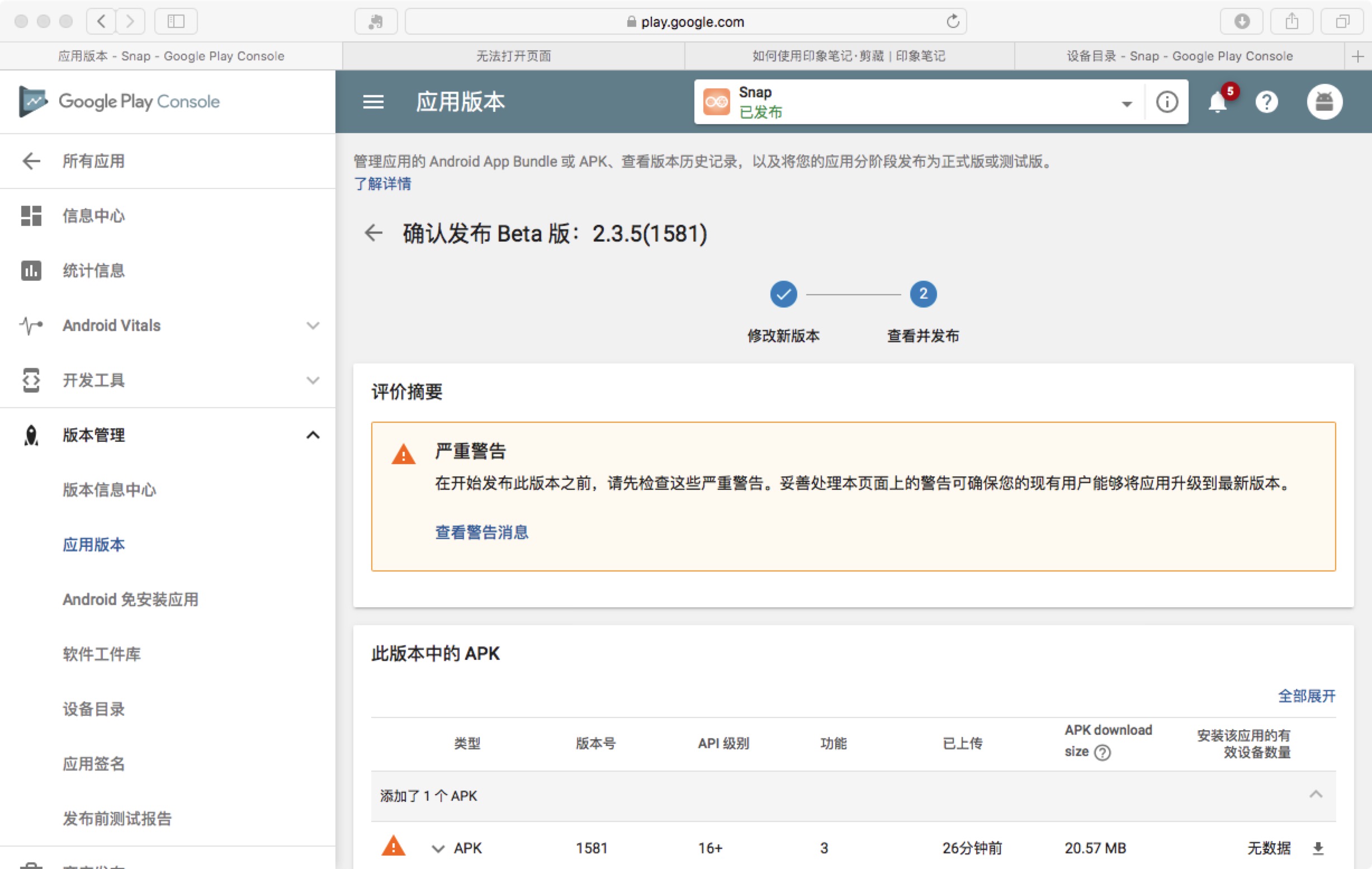Open Snap app selector dropdown arrow

click(x=1127, y=103)
